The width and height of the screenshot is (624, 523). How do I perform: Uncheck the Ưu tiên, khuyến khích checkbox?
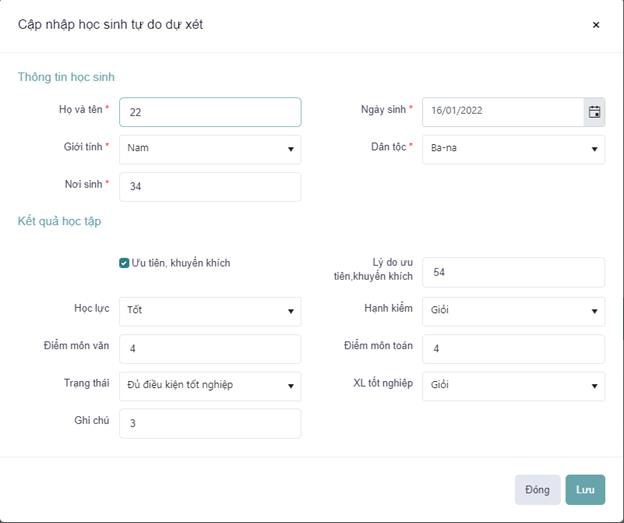click(124, 263)
